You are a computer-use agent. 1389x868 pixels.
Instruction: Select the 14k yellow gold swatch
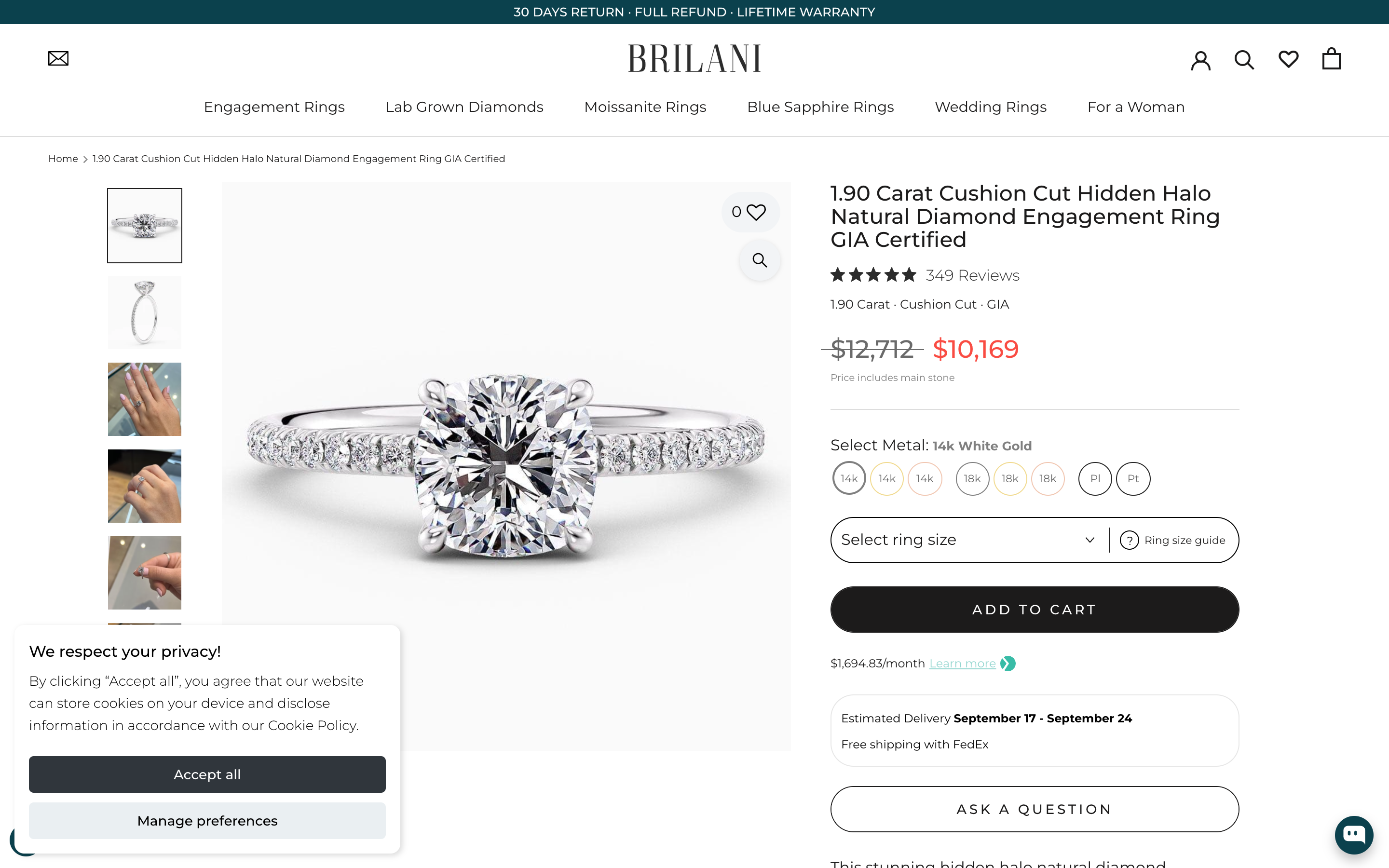[x=887, y=478]
